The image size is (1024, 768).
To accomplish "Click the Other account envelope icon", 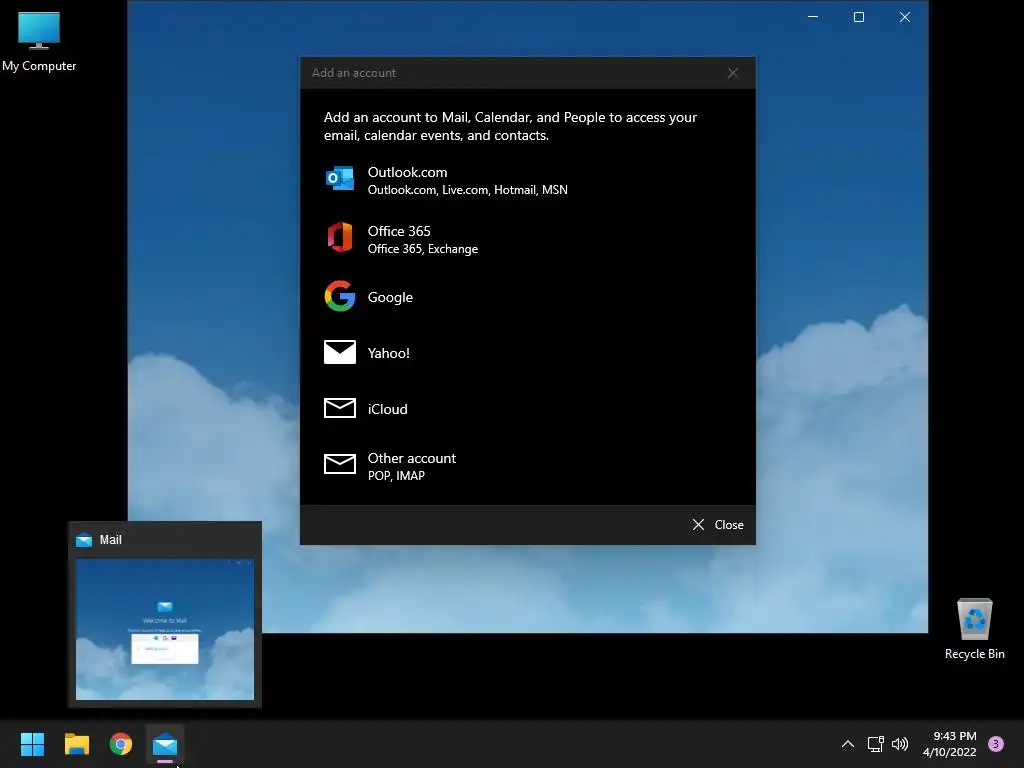I will coord(340,464).
